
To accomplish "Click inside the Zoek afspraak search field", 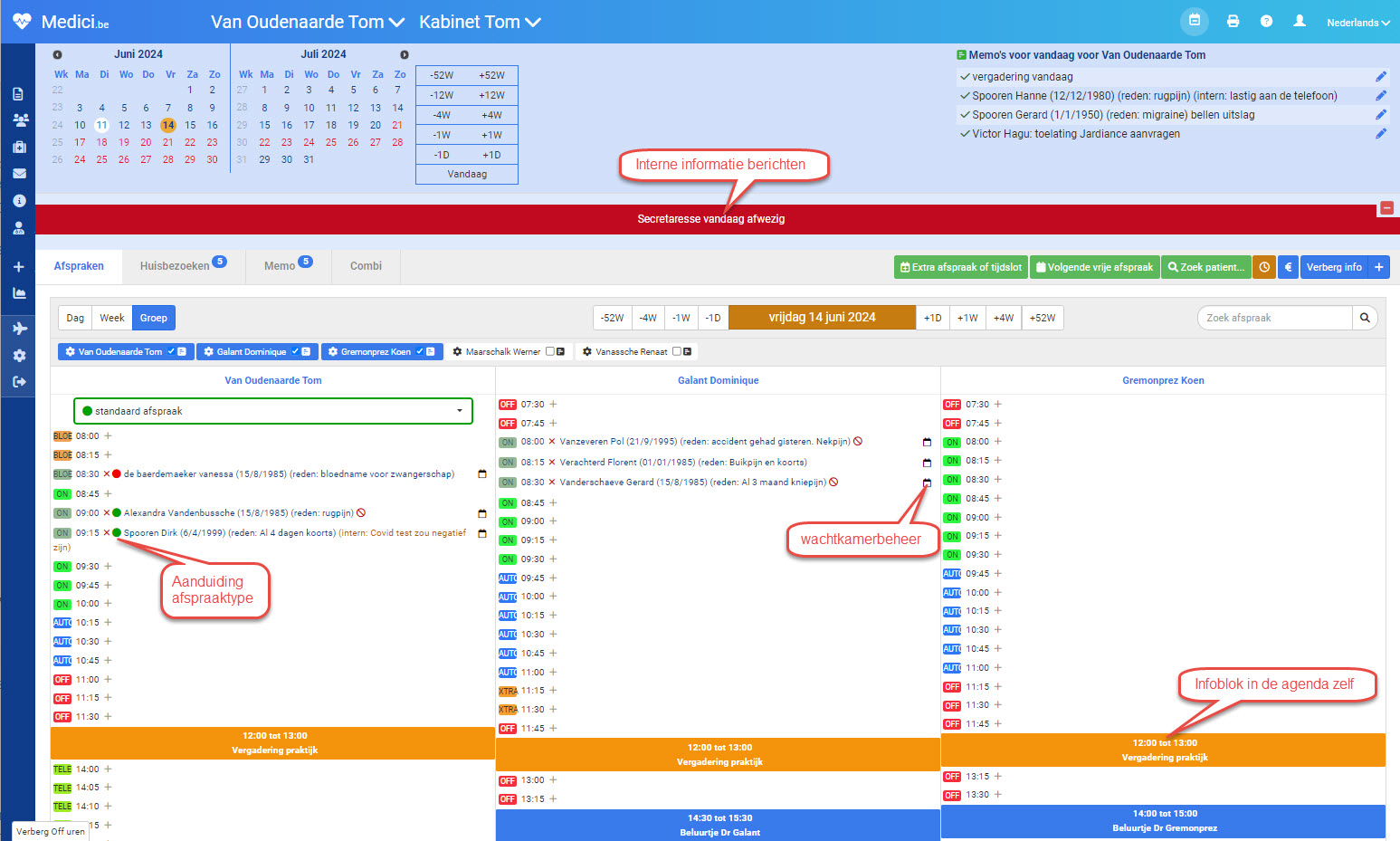I will point(1271,318).
